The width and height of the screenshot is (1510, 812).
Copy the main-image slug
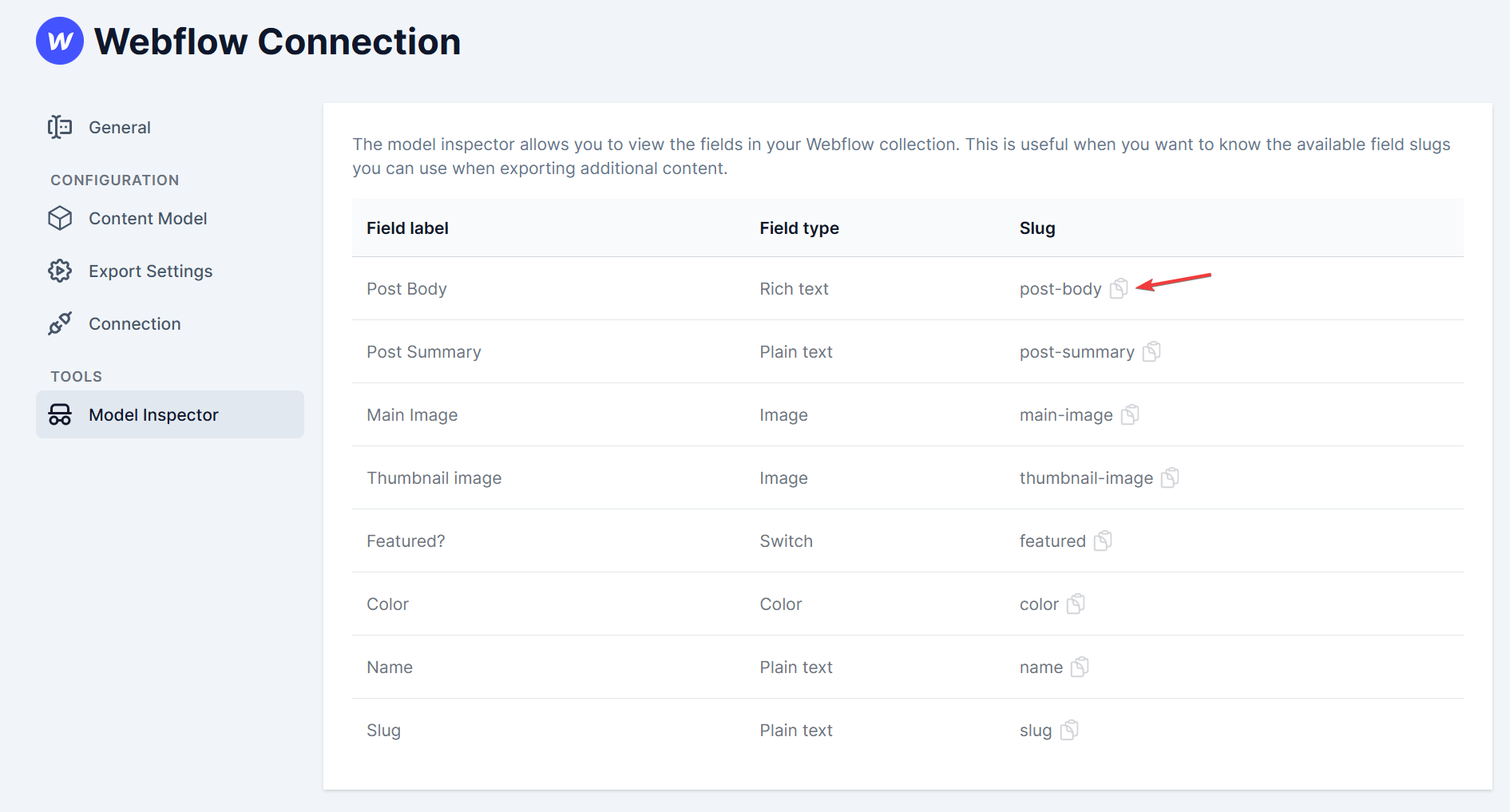coord(1130,414)
